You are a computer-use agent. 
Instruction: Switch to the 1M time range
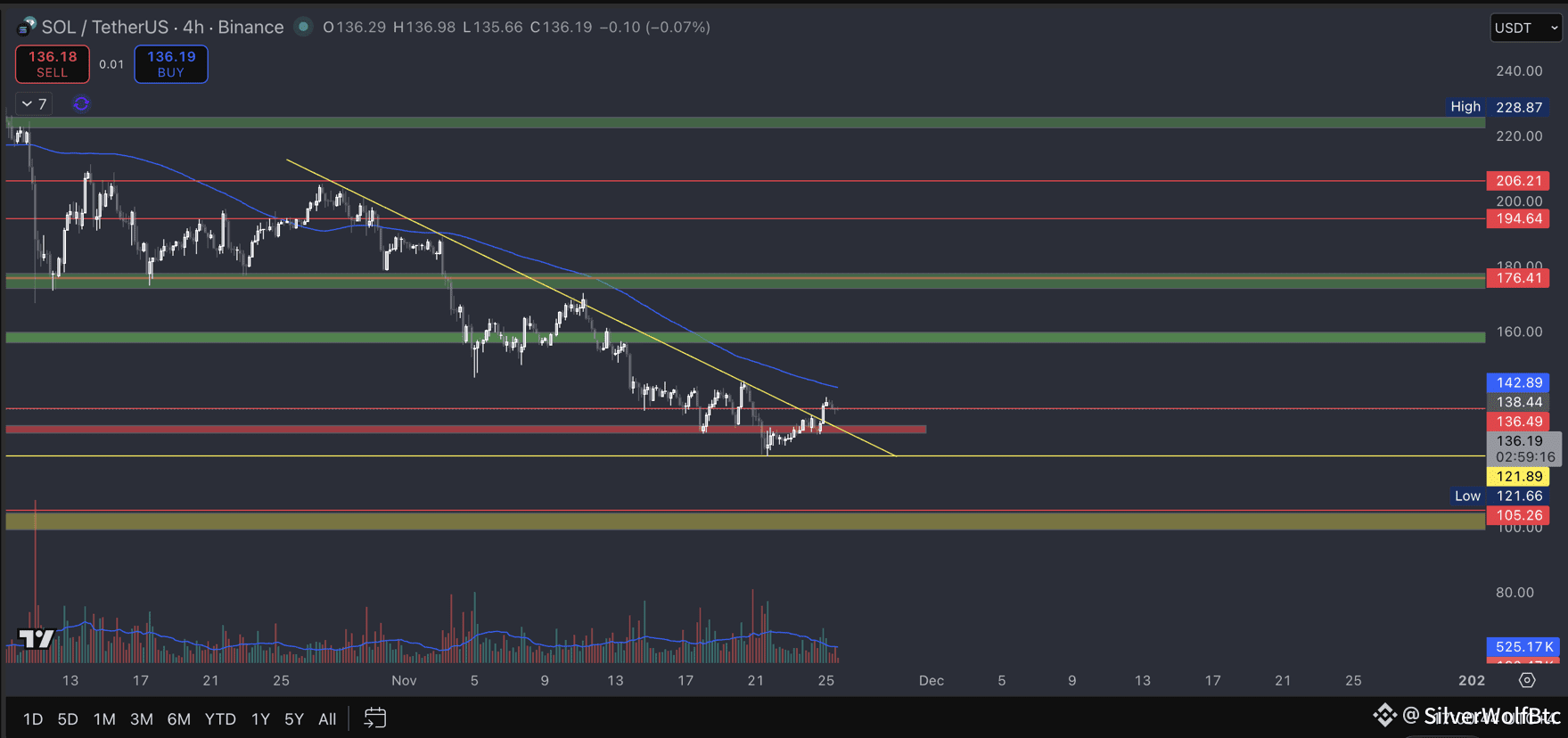[104, 718]
